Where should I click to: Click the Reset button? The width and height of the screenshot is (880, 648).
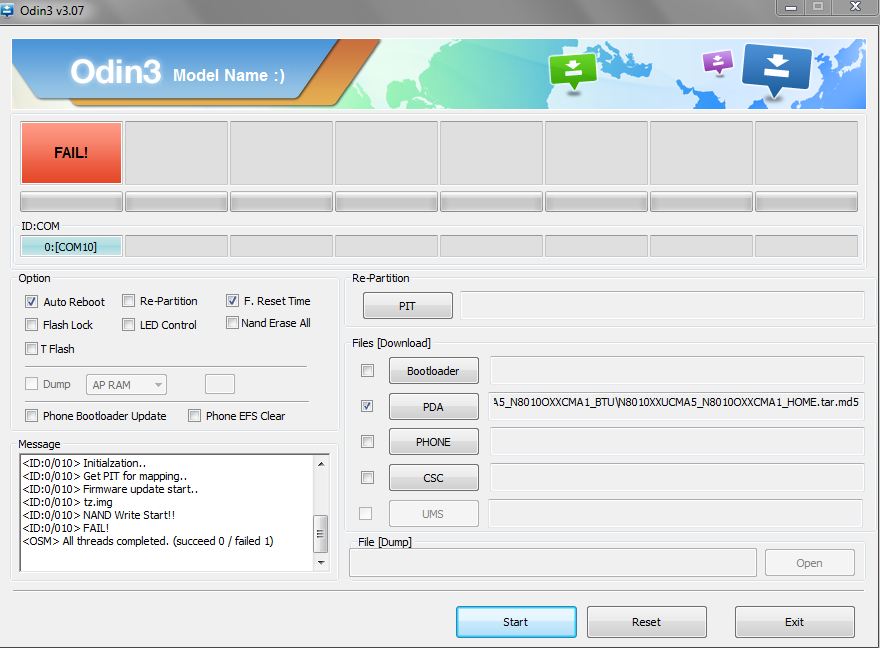[x=646, y=621]
